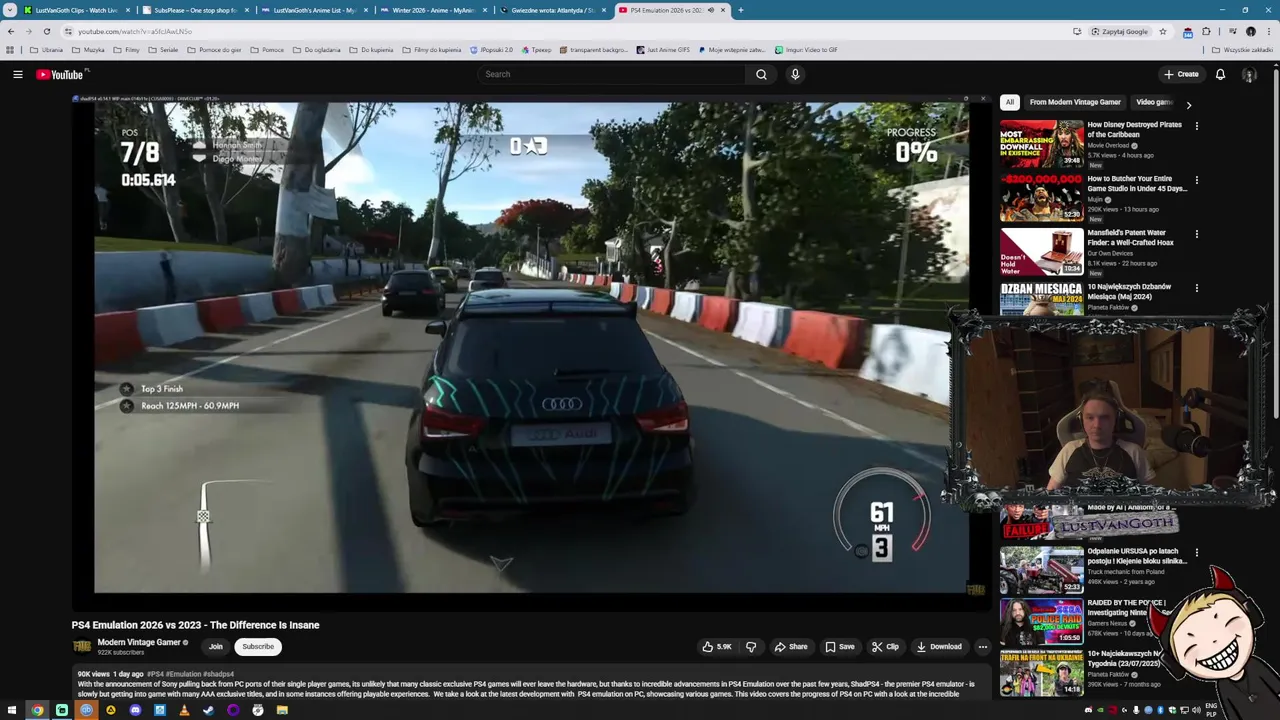Open the Discord taskbar icon

coord(135,710)
